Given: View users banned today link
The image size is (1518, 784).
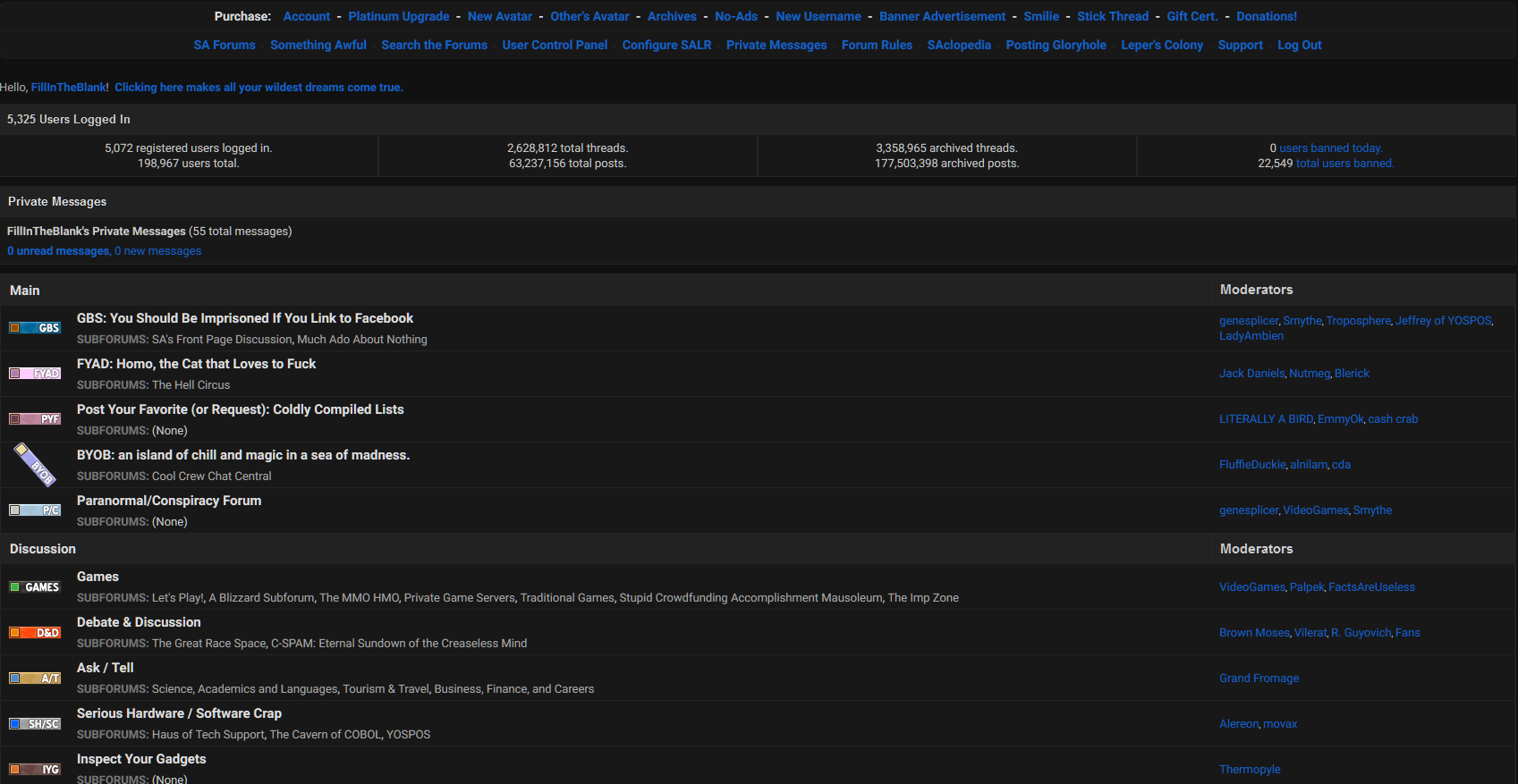Looking at the screenshot, I should click(x=1331, y=148).
